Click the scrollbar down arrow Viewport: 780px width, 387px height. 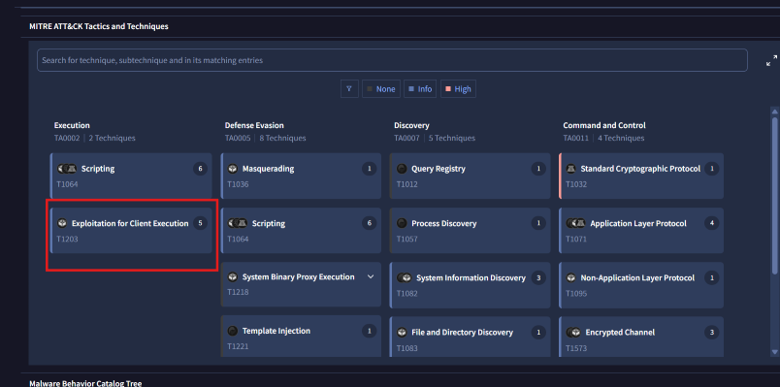coord(774,352)
